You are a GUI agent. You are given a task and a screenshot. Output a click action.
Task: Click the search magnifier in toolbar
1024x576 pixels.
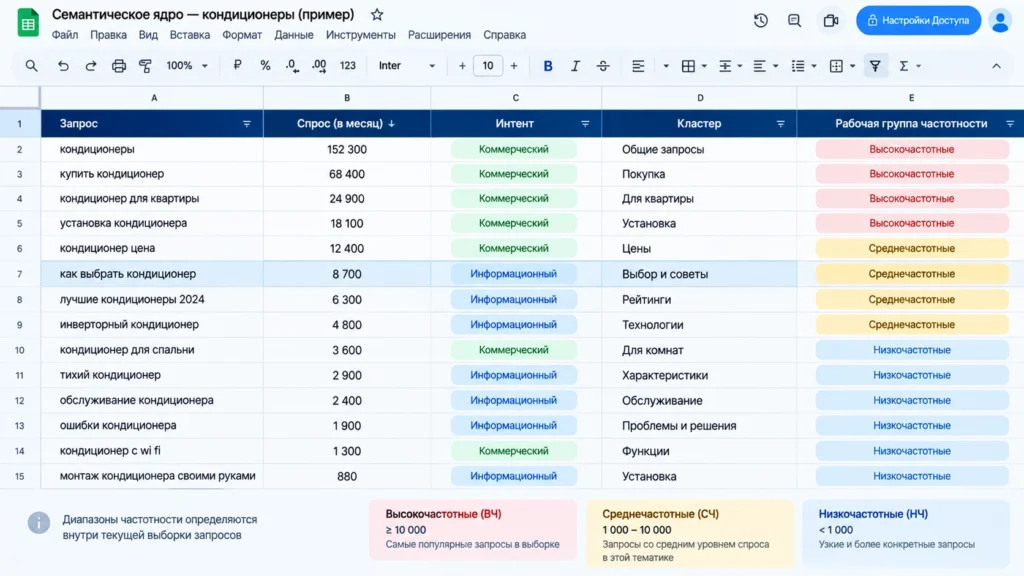point(31,65)
